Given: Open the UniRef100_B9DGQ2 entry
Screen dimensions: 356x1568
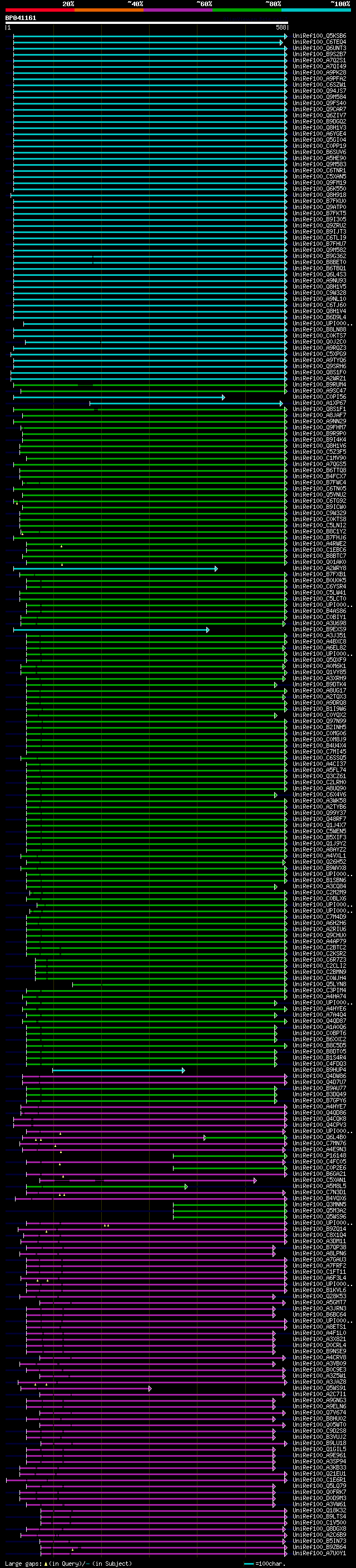Looking at the screenshot, I should [319, 122].
